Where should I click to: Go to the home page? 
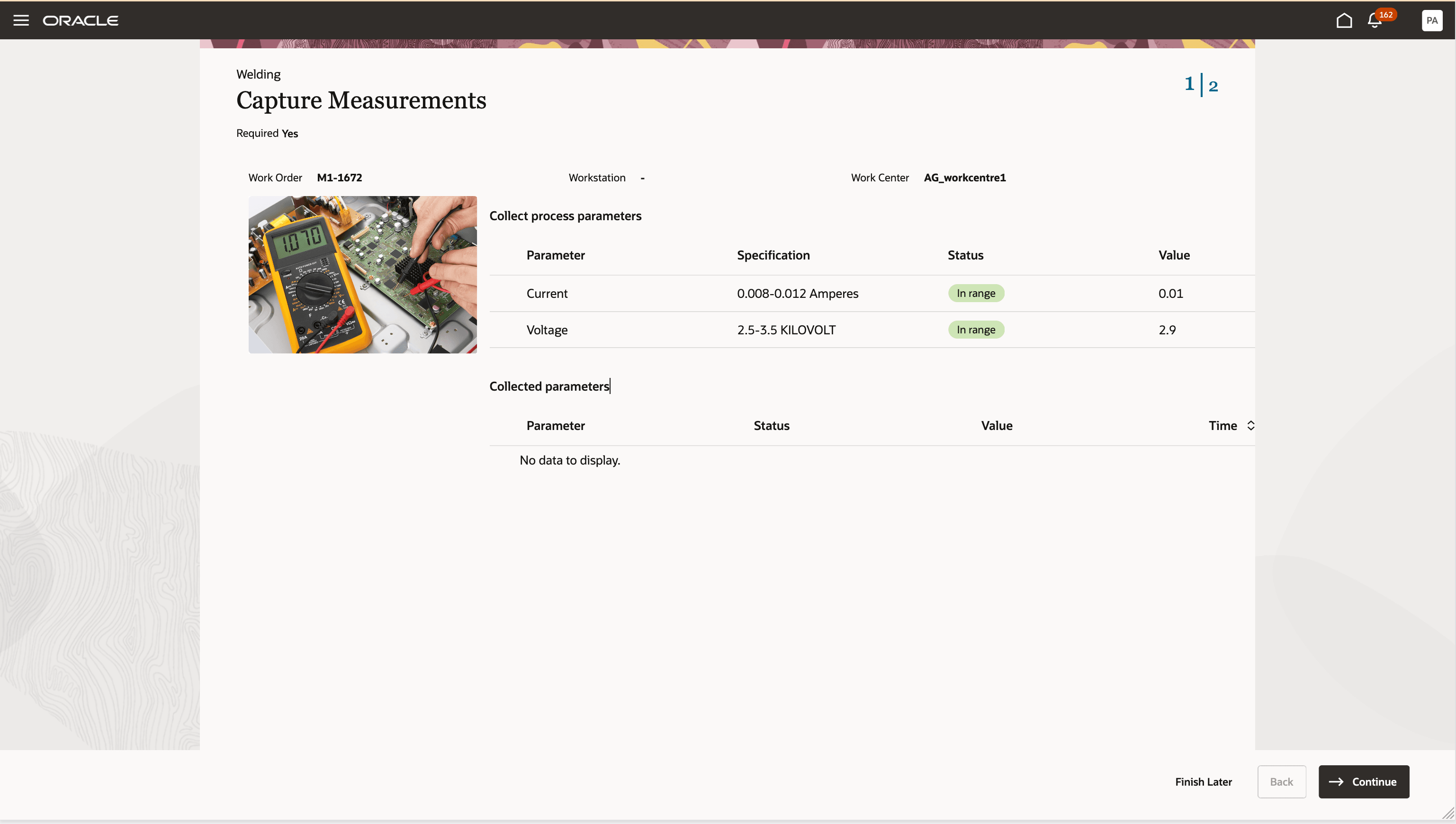click(x=1344, y=20)
